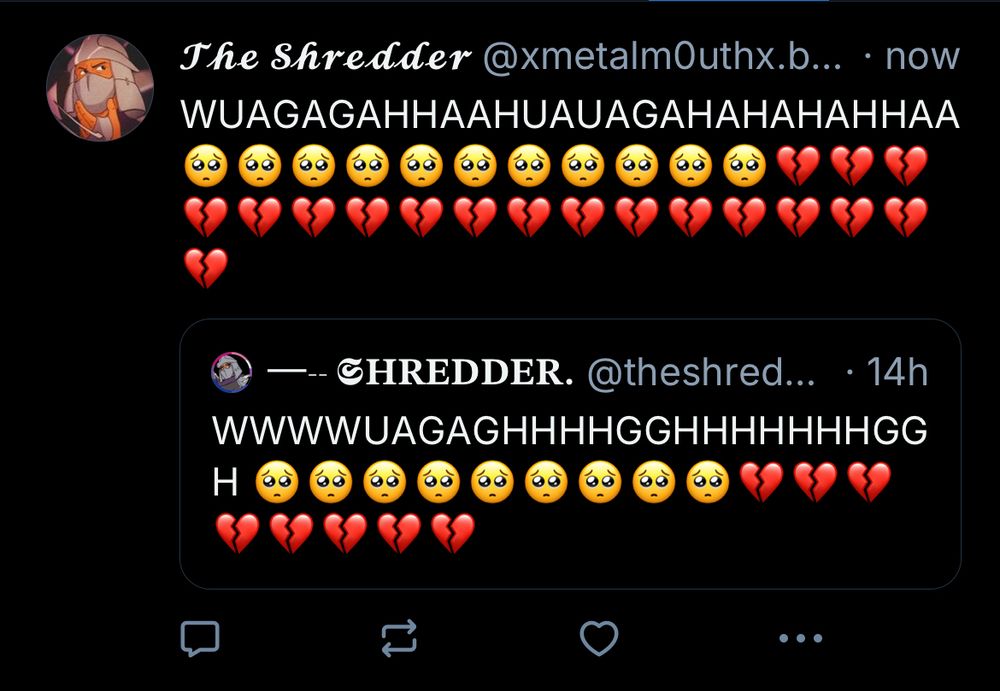Click the last broken heart in the quoted tweet
Screen dimensions: 1000x691
(453, 533)
